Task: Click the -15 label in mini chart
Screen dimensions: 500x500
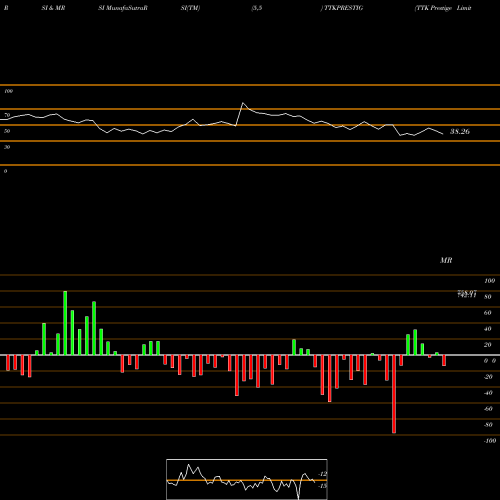Action: [322, 486]
